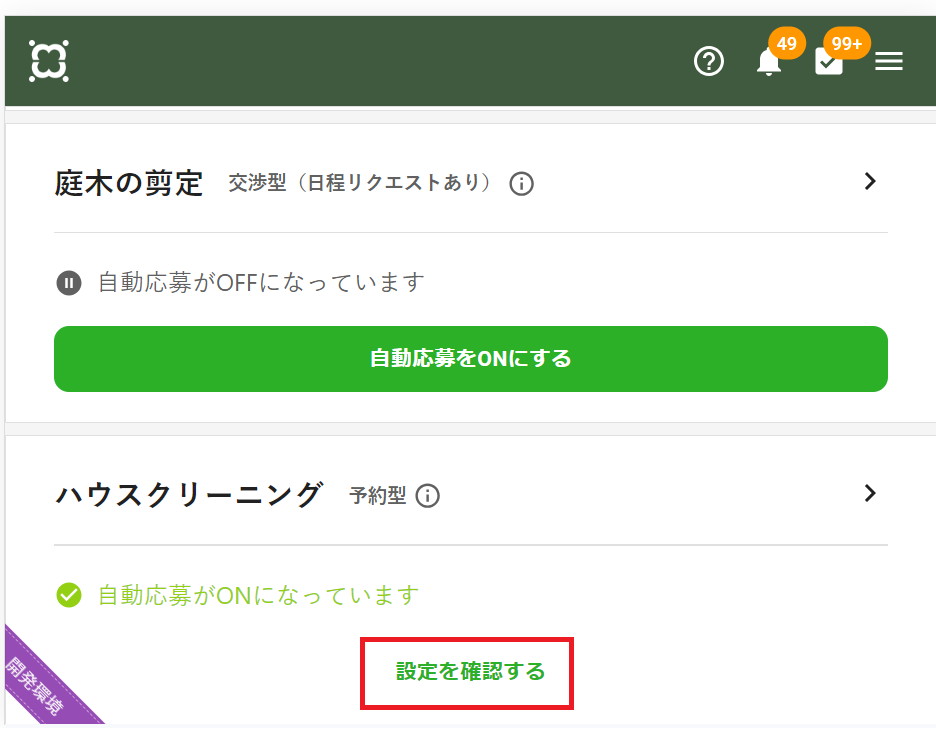Click info icon next to 交渉型（日程リクエストあり）
The image size is (936, 744).
click(521, 183)
